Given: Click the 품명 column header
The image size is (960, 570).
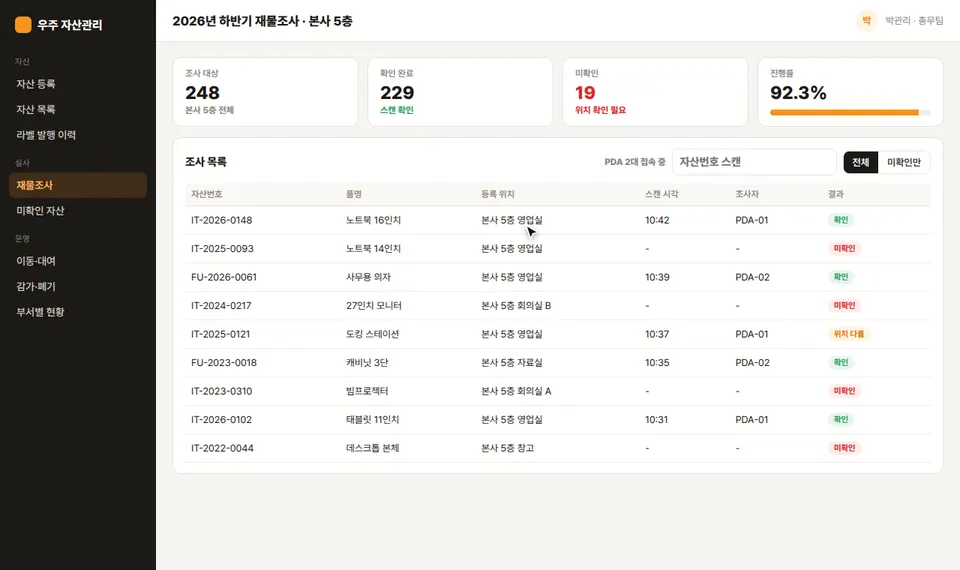Looking at the screenshot, I should 353,194.
